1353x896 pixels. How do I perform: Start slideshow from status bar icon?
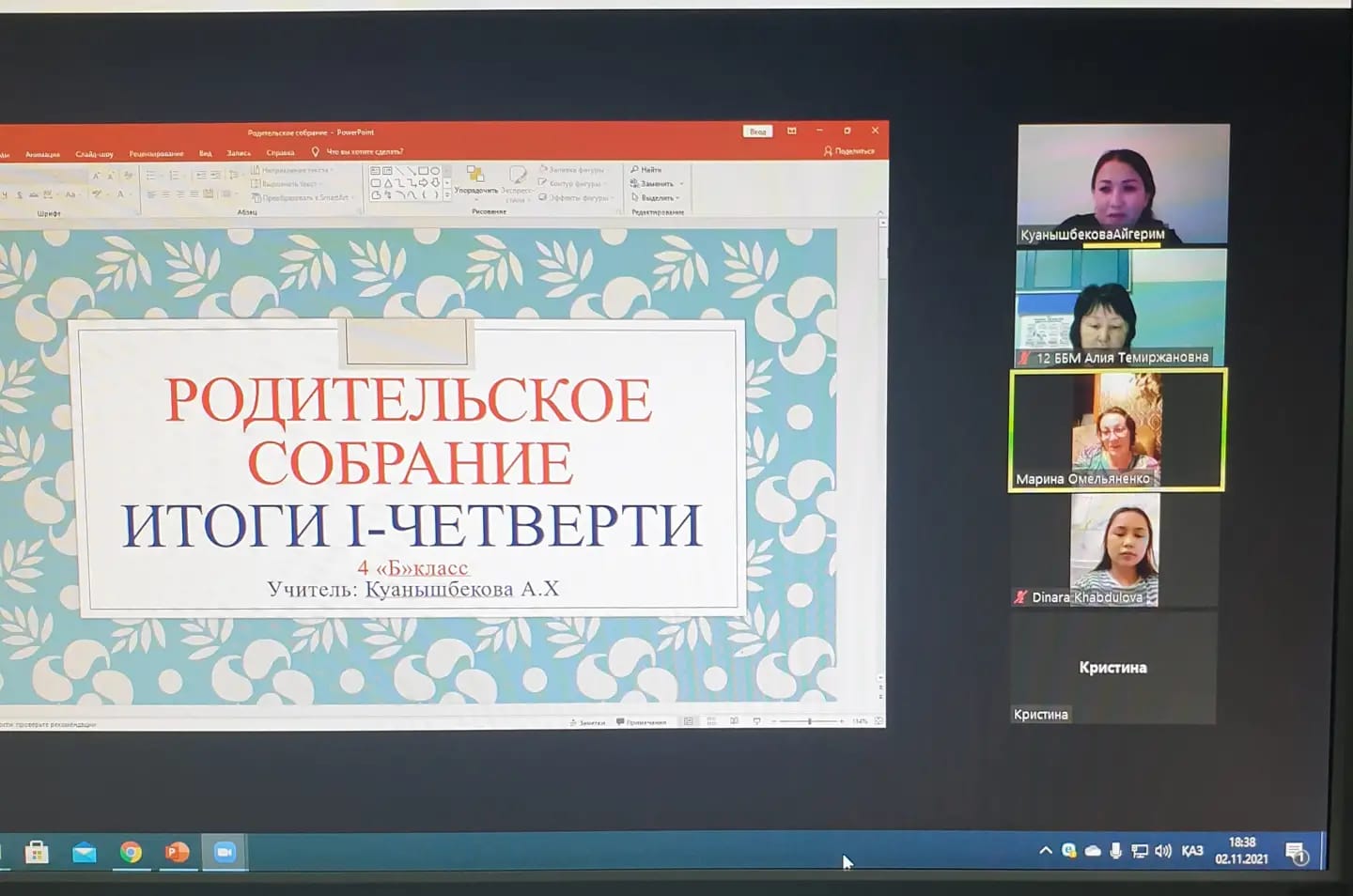click(x=756, y=721)
